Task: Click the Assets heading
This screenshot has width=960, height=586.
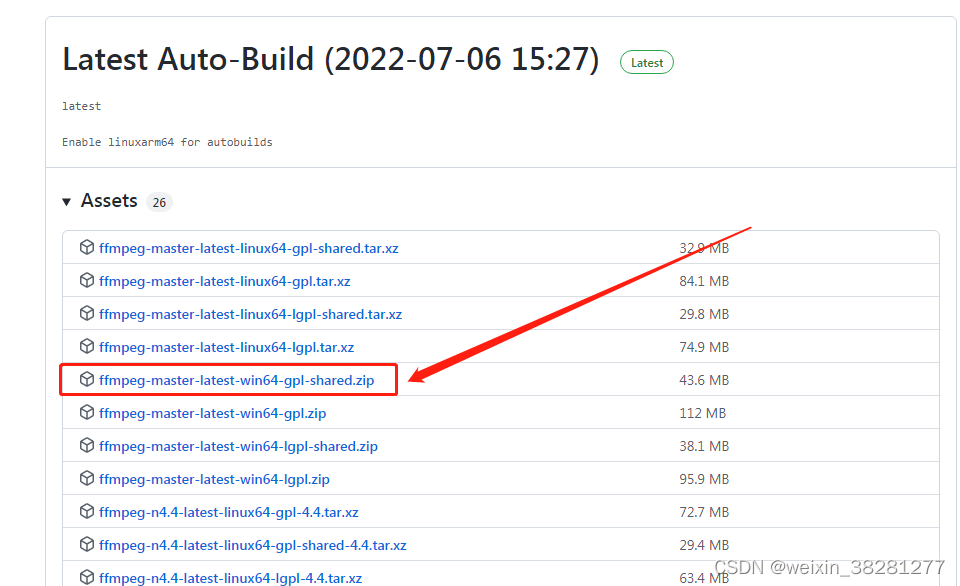Action: tap(109, 201)
